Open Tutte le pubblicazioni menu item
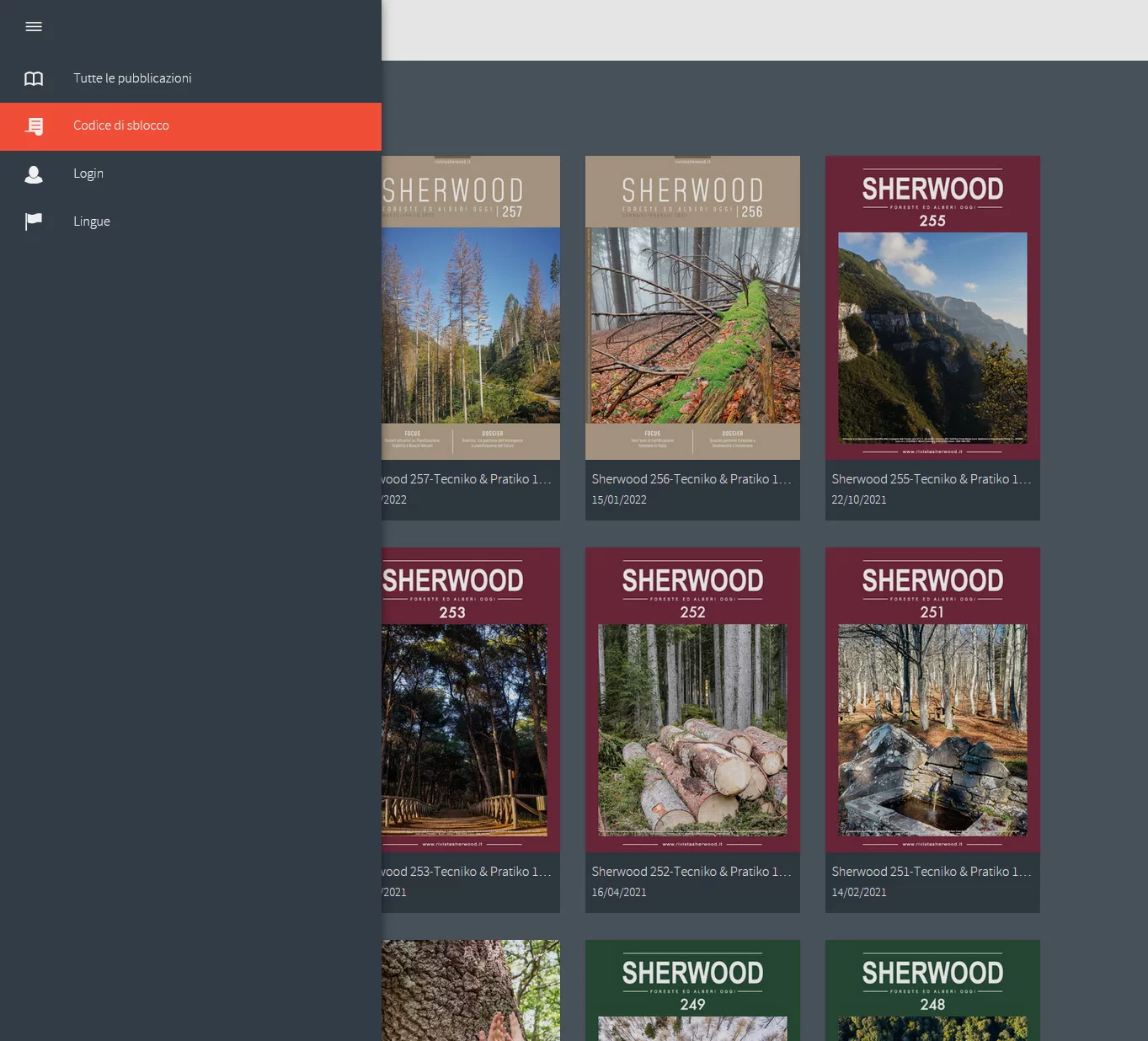 (x=132, y=78)
